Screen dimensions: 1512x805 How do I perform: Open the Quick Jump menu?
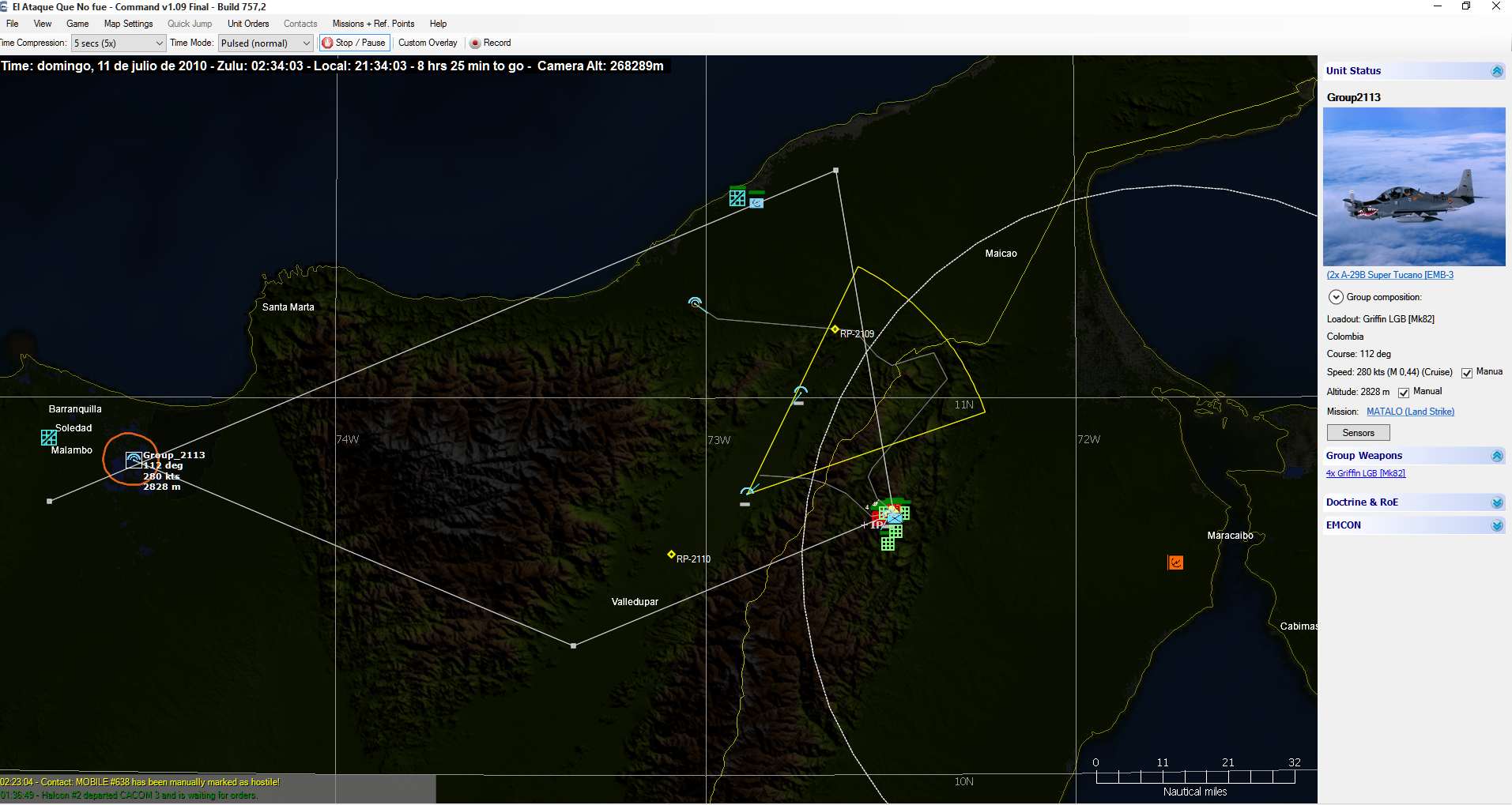[190, 24]
